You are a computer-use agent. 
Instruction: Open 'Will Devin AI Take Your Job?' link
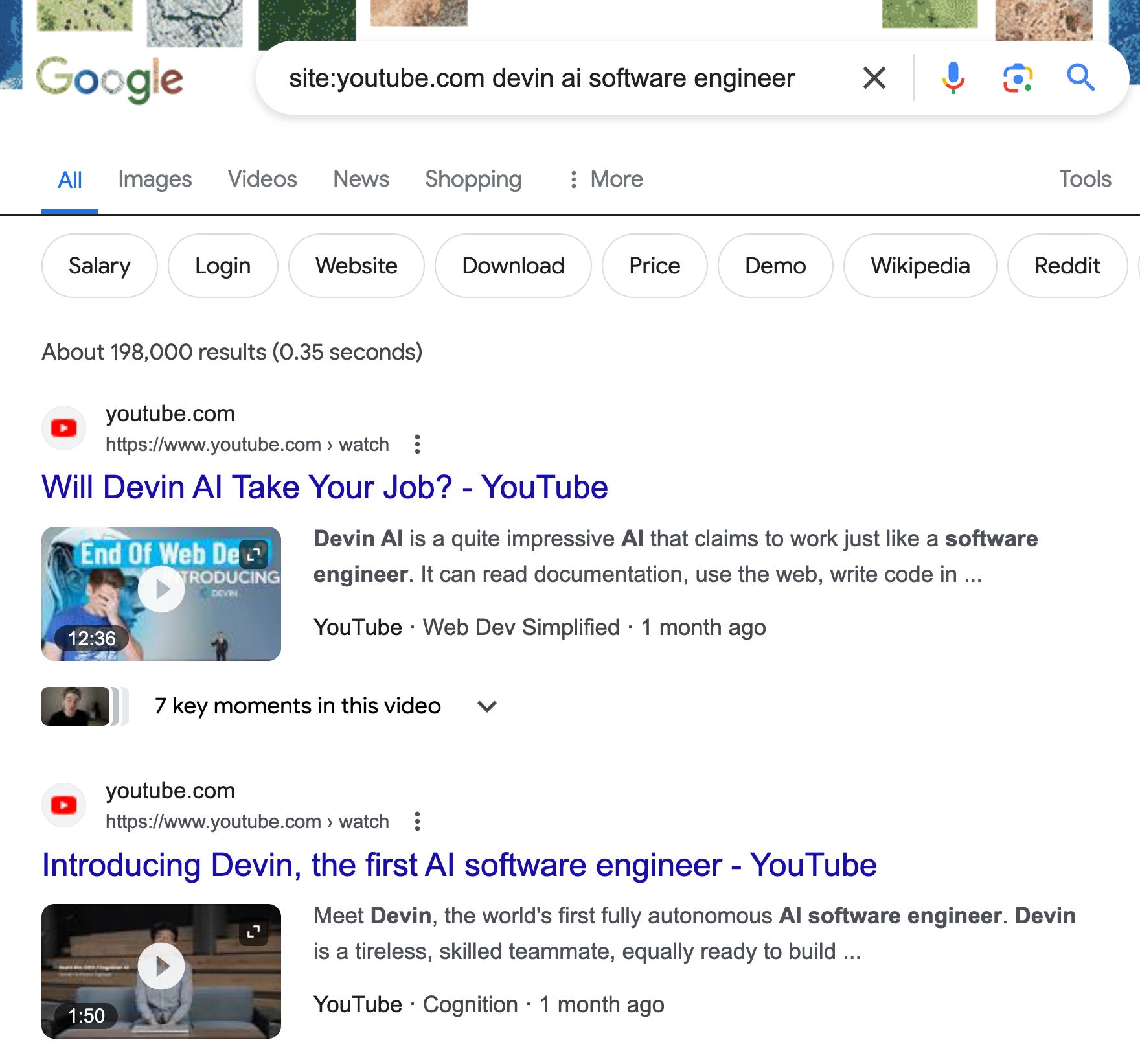tap(325, 487)
